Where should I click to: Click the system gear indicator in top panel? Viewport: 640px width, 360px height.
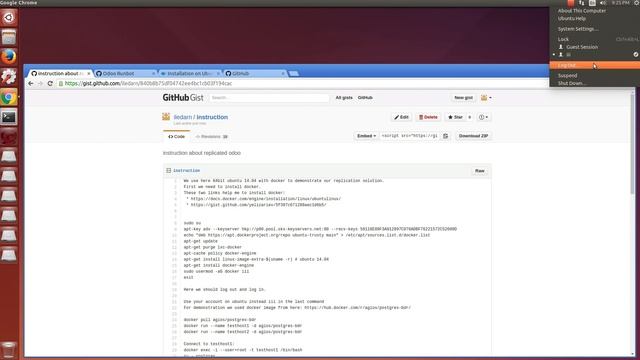637,3
